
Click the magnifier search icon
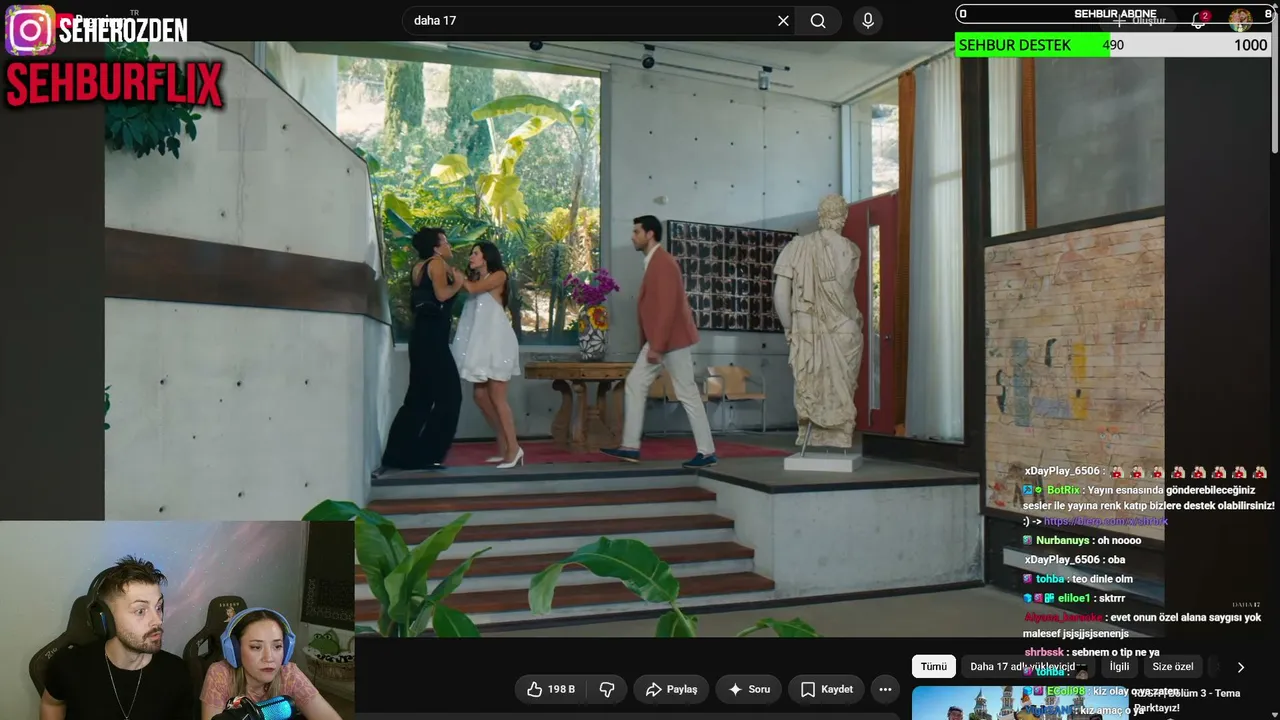click(818, 20)
